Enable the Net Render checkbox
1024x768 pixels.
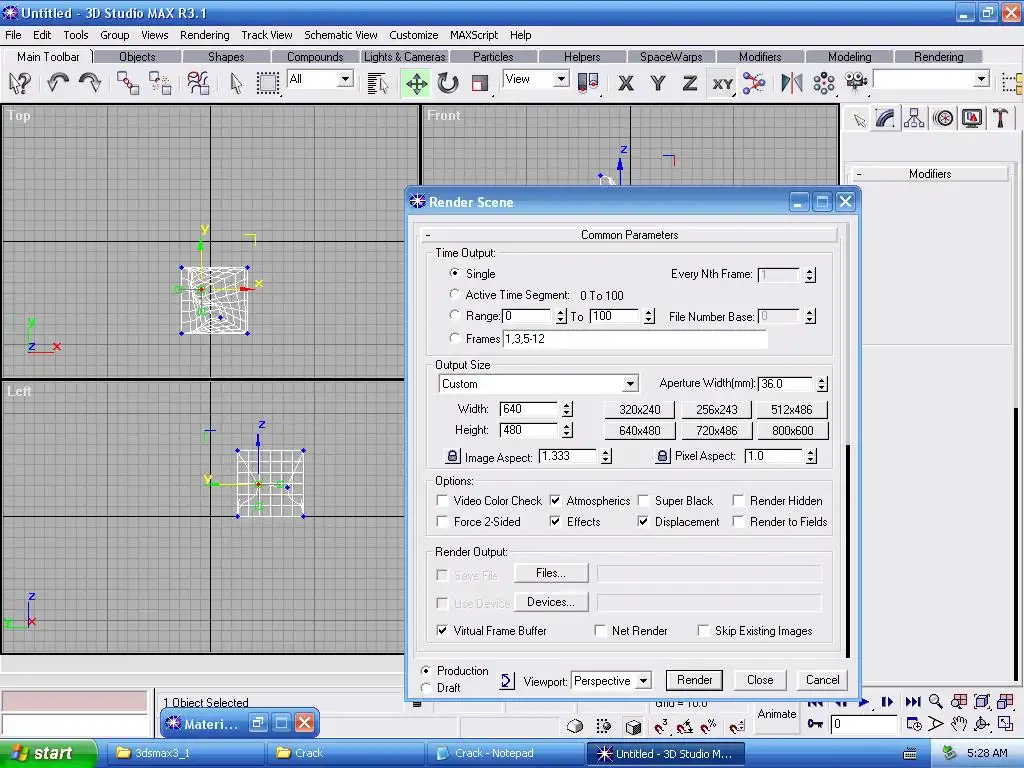600,630
